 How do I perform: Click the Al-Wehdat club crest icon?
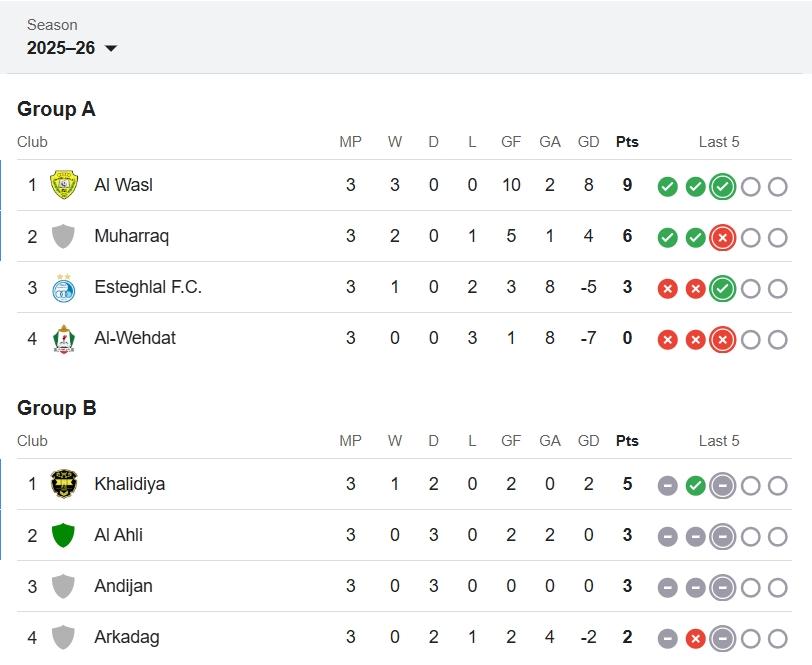point(63,339)
